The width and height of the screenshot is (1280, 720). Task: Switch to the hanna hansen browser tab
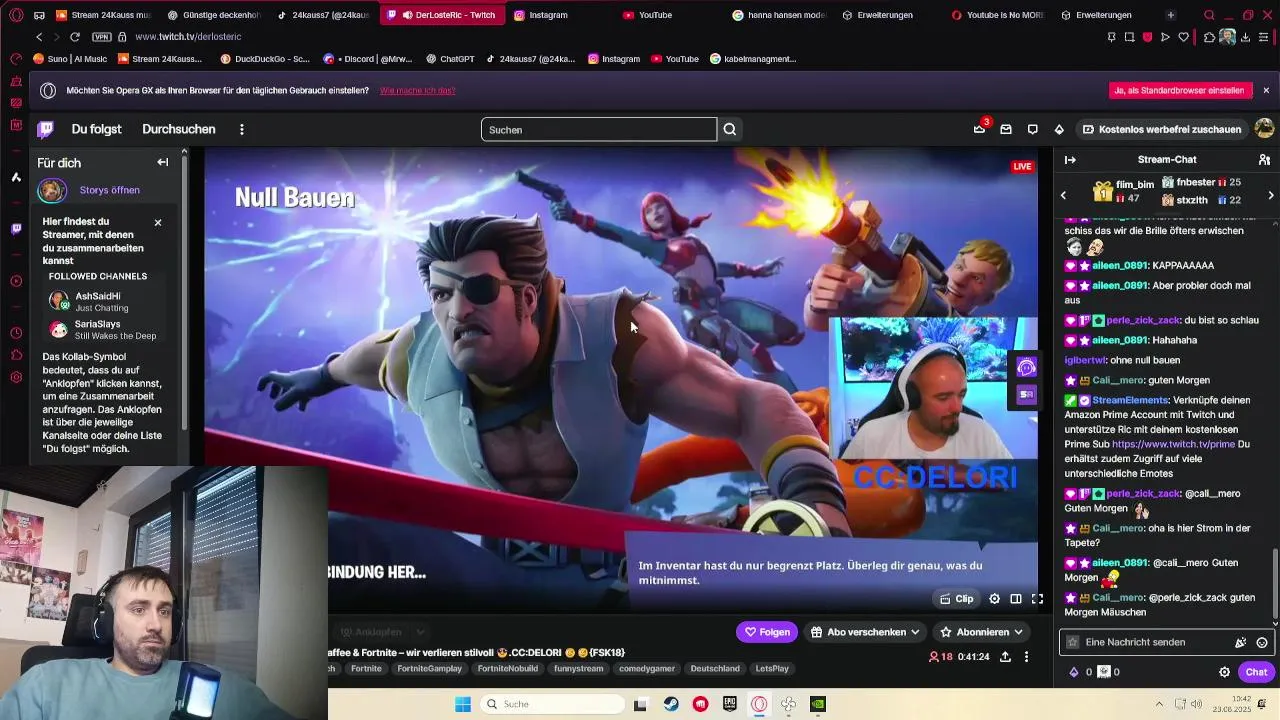click(778, 15)
